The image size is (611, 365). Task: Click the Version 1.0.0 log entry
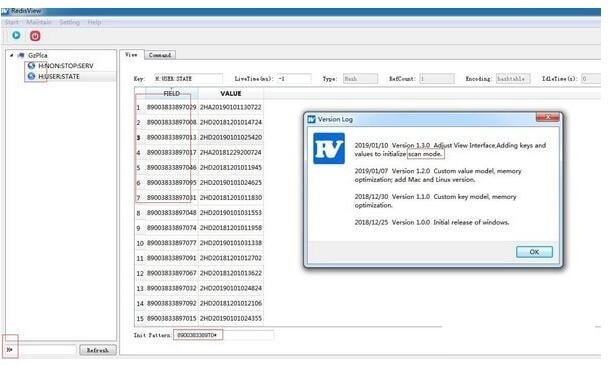(x=432, y=222)
